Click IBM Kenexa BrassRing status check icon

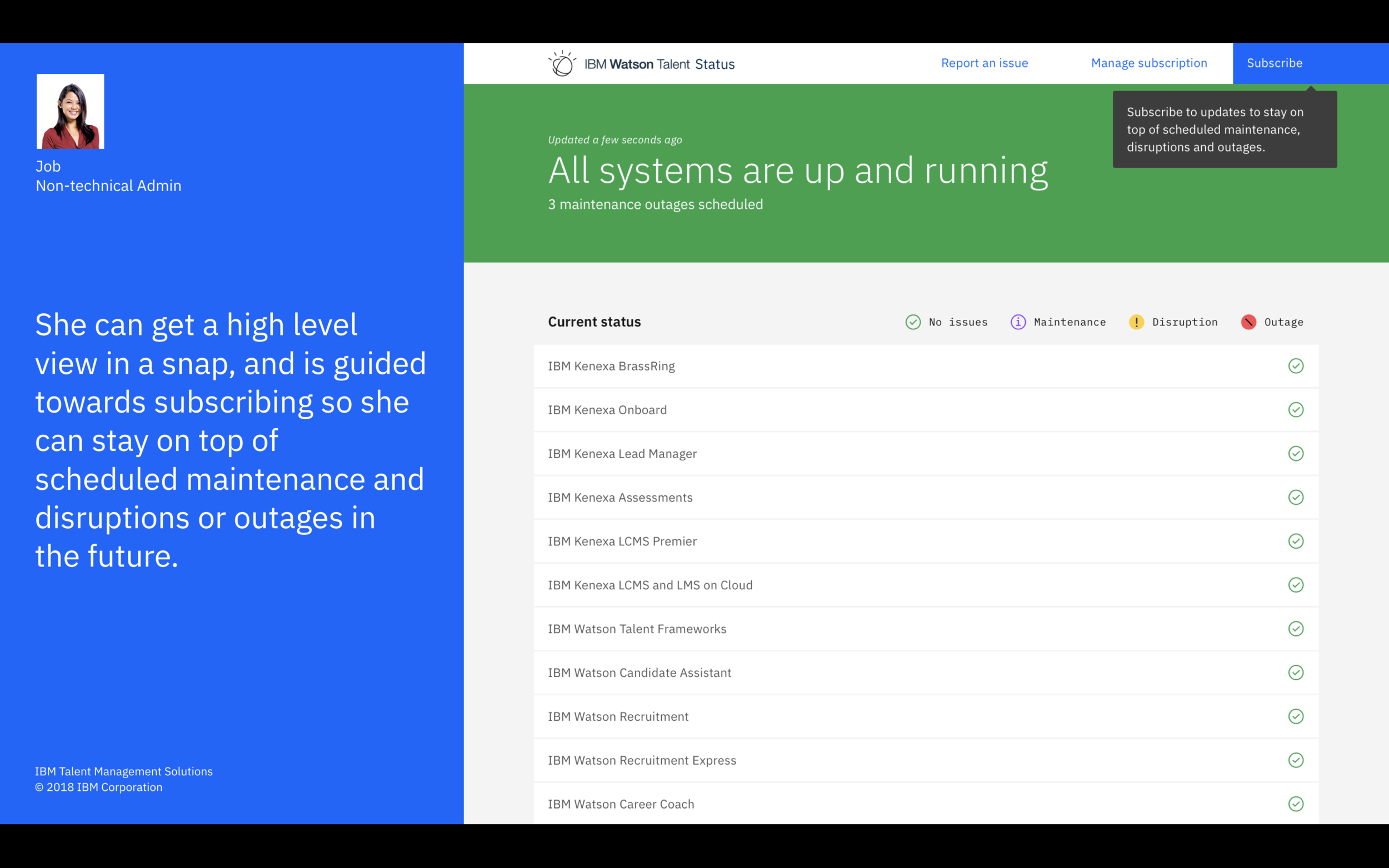tap(1296, 367)
